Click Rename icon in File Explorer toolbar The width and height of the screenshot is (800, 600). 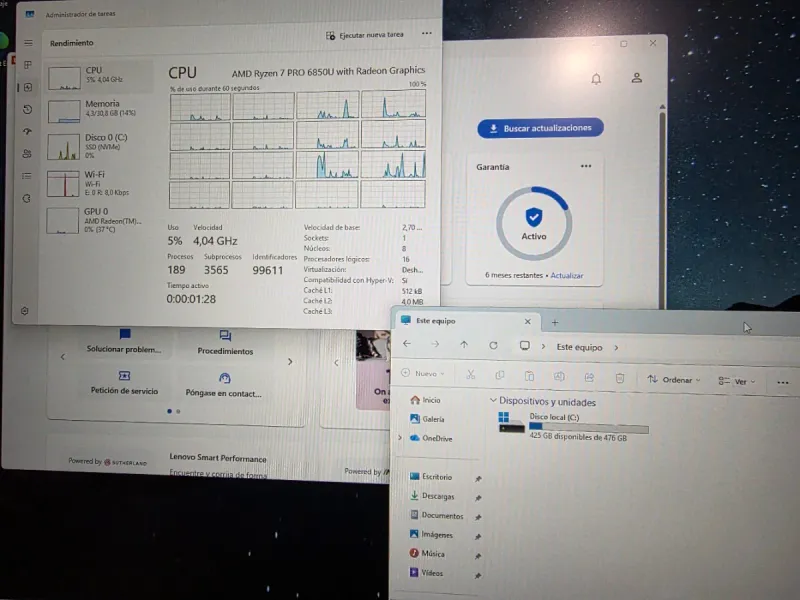coord(559,377)
